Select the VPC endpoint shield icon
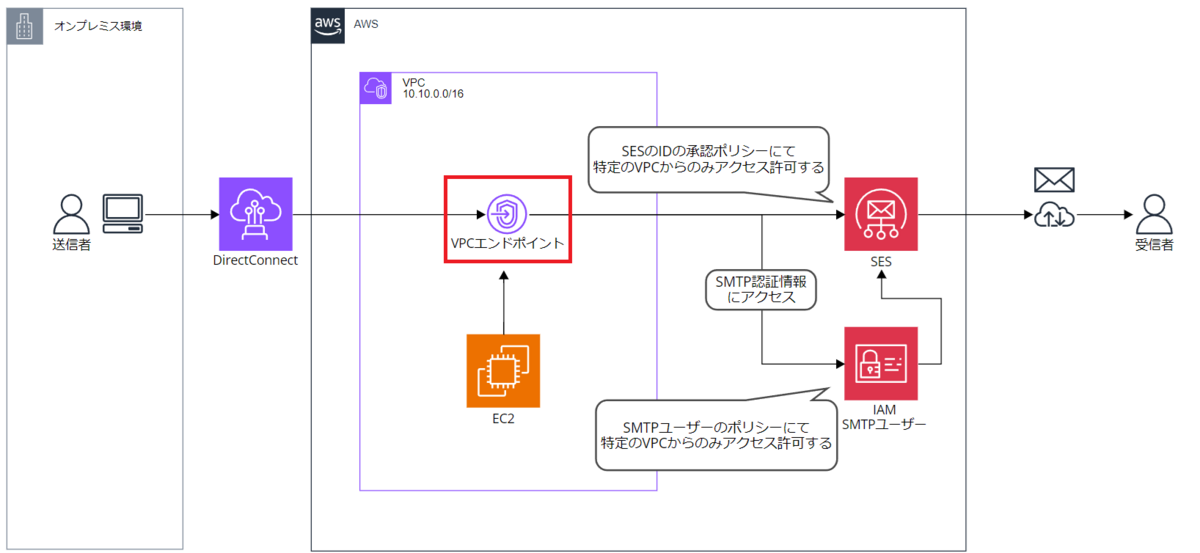This screenshot has width=1200, height=553. click(508, 213)
